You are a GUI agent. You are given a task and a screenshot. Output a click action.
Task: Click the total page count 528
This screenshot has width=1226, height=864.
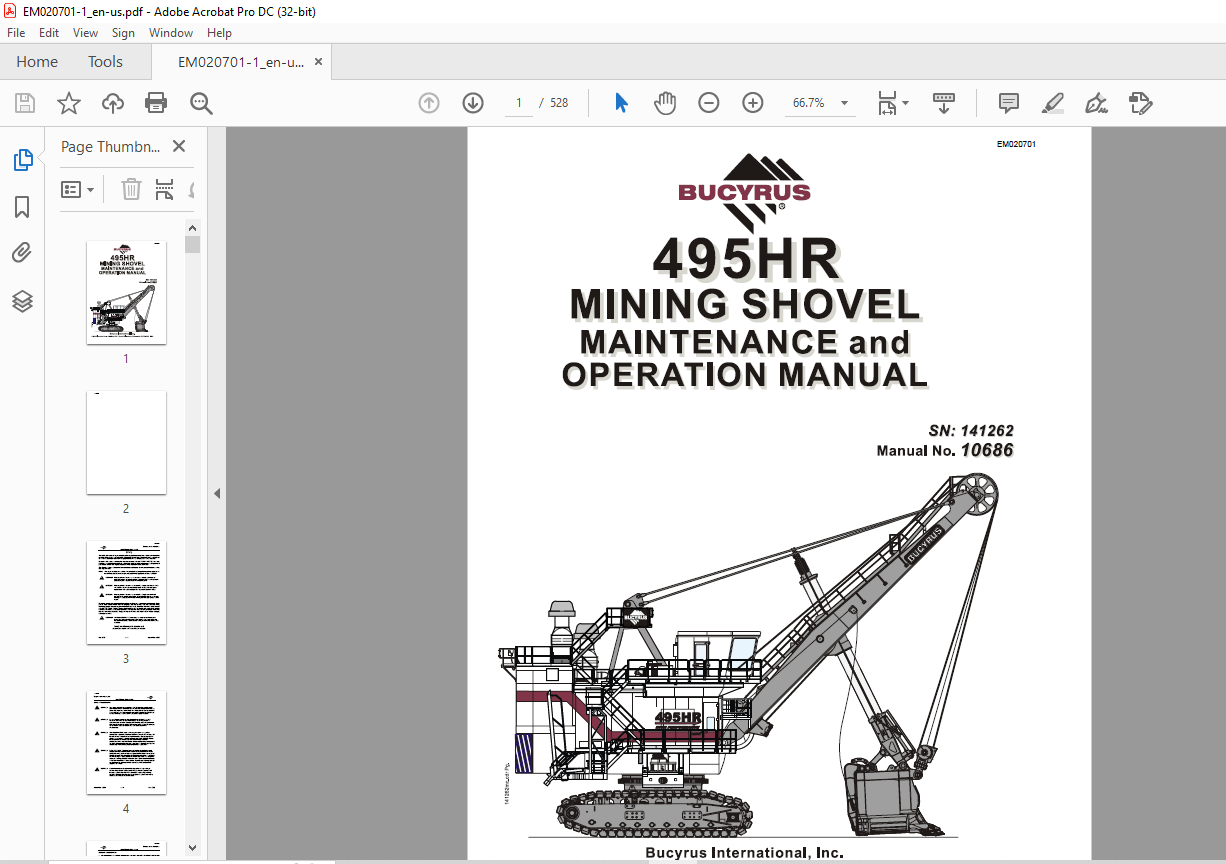(559, 103)
